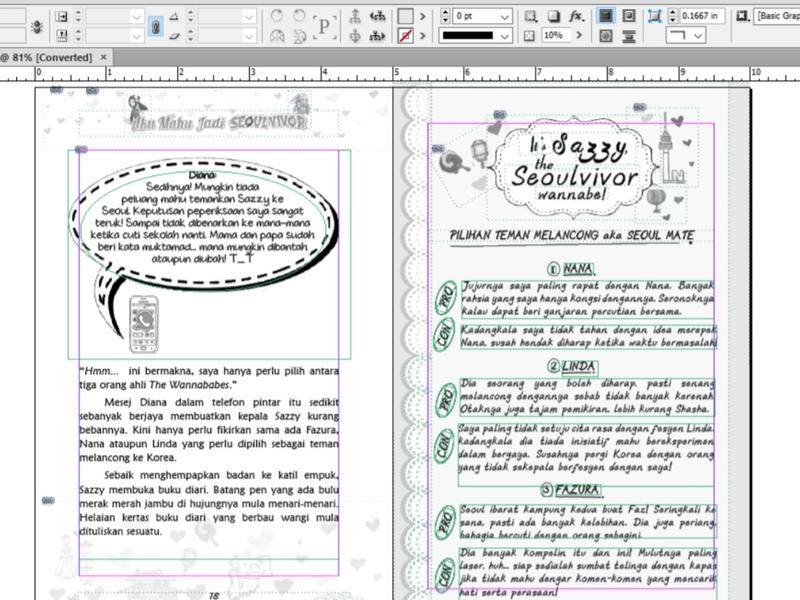Click the opacity 10% input field
The height and width of the screenshot is (600, 800).
pos(556,36)
